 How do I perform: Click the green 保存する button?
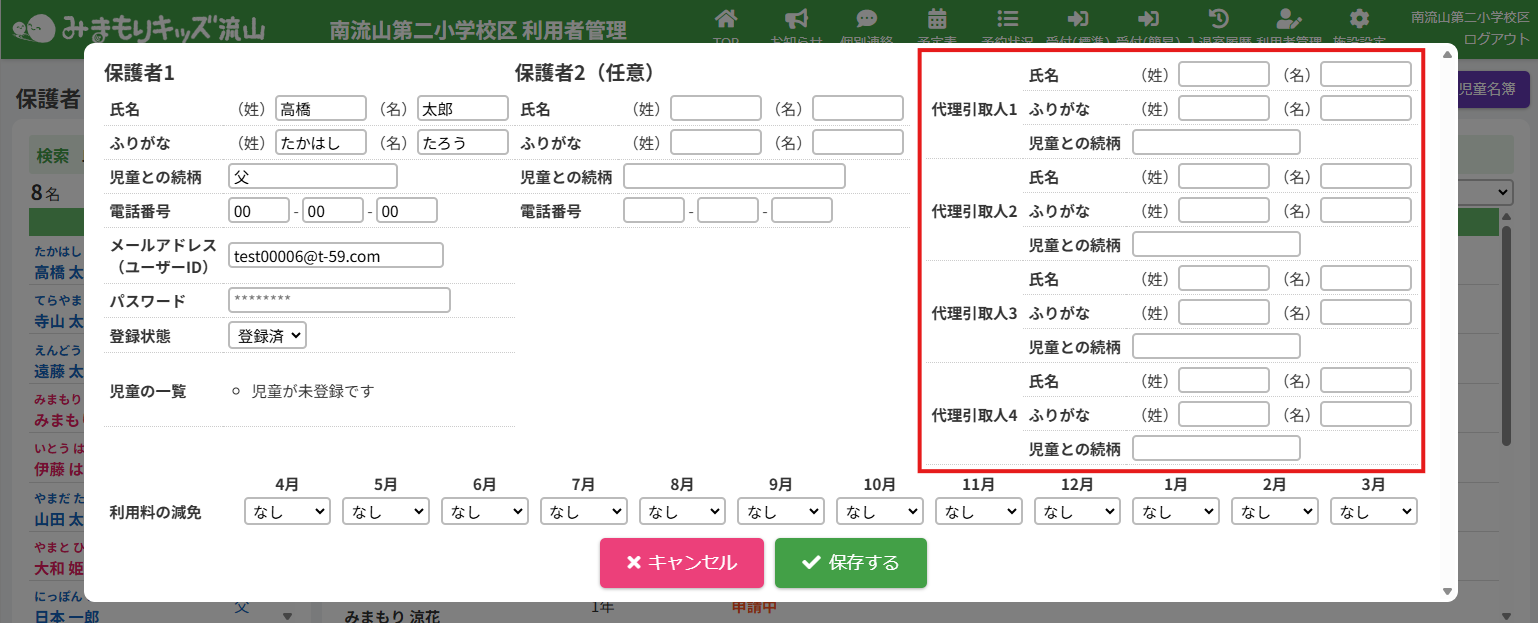(x=850, y=563)
